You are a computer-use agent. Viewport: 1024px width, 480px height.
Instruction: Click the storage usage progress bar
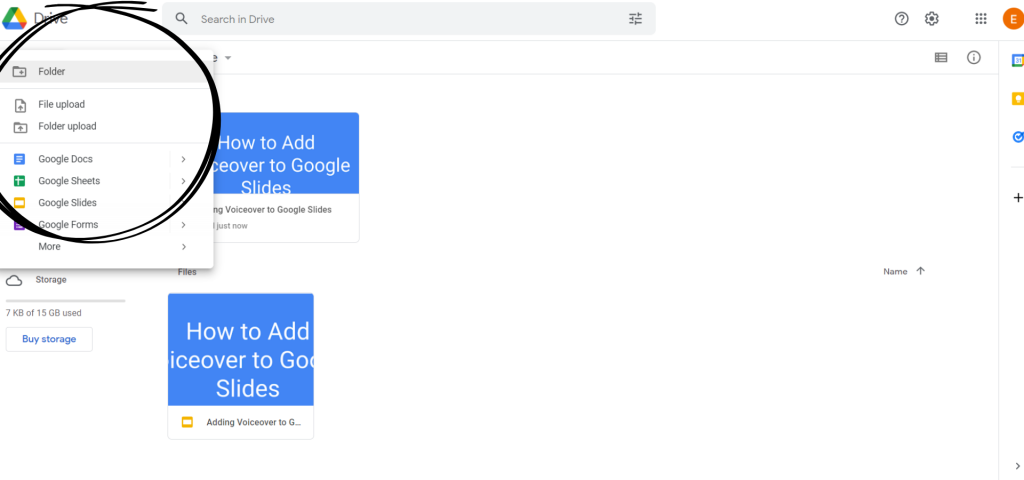(65, 301)
